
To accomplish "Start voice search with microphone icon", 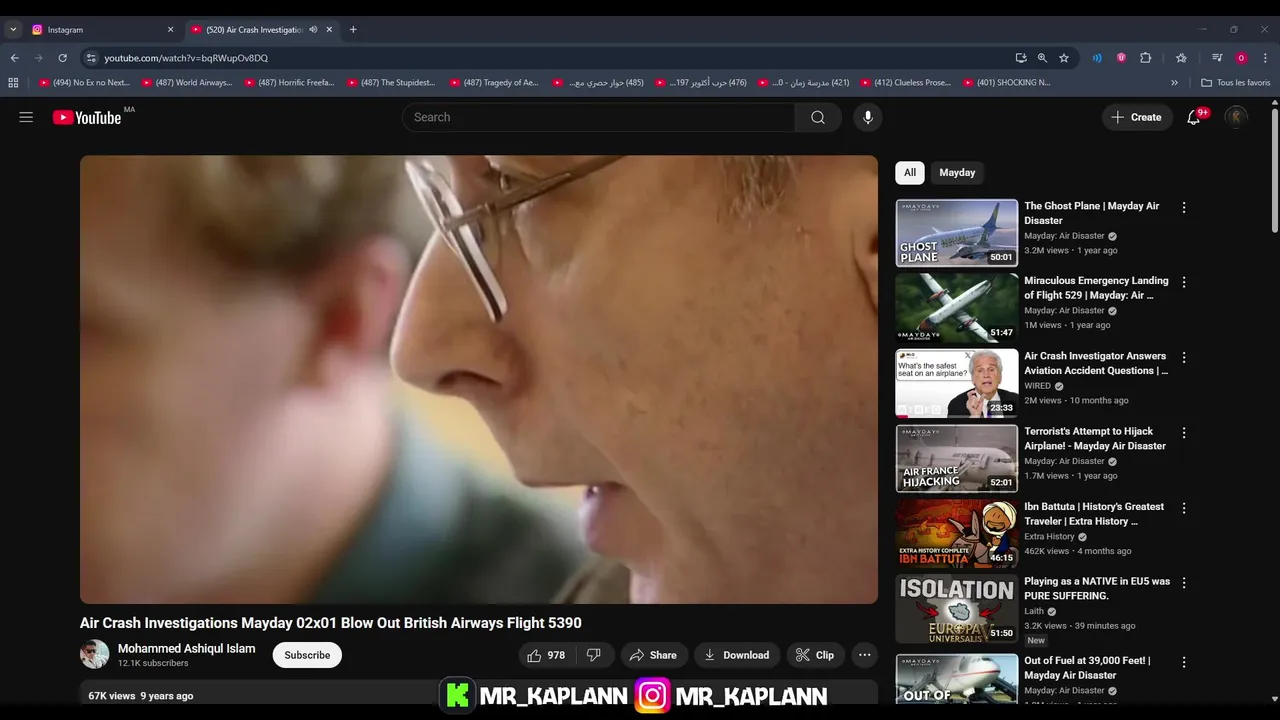I will click(x=867, y=117).
